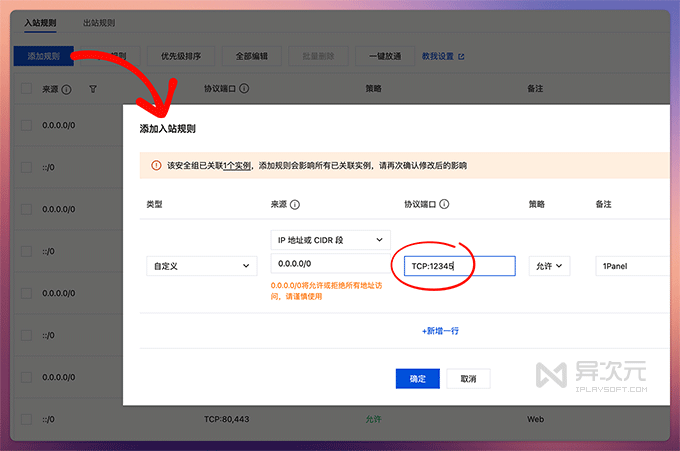Tick the checkbox of the first 0.0.0.0/0 row
The image size is (680, 451).
27,126
